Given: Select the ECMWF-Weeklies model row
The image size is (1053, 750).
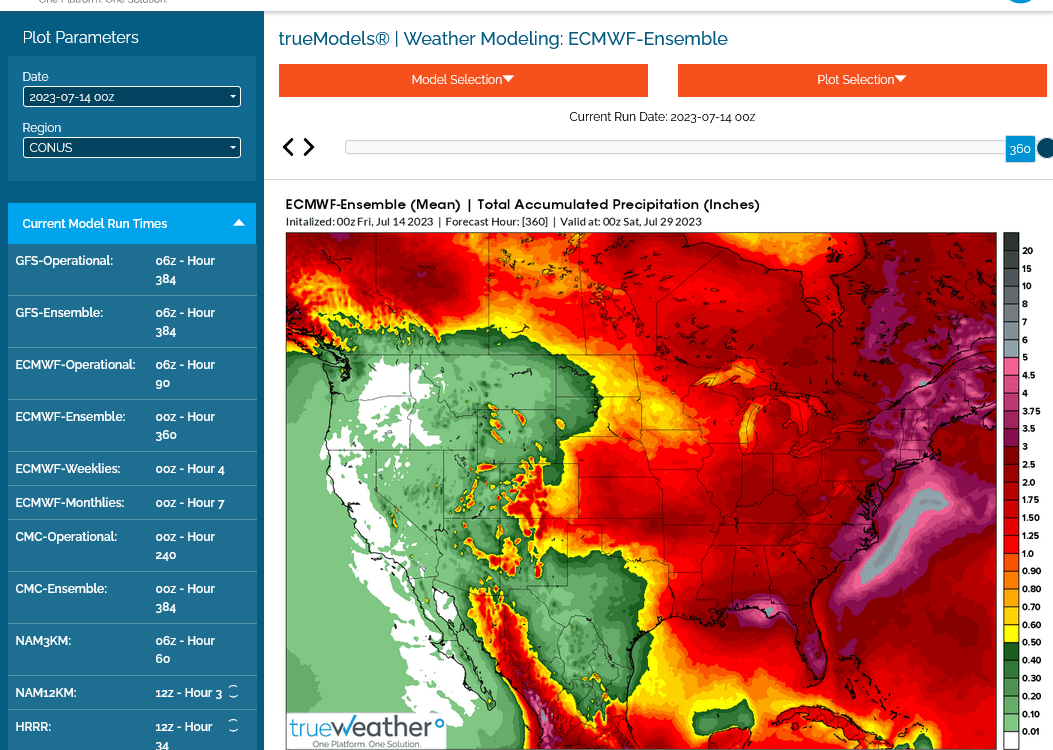Looking at the screenshot, I should (x=132, y=469).
